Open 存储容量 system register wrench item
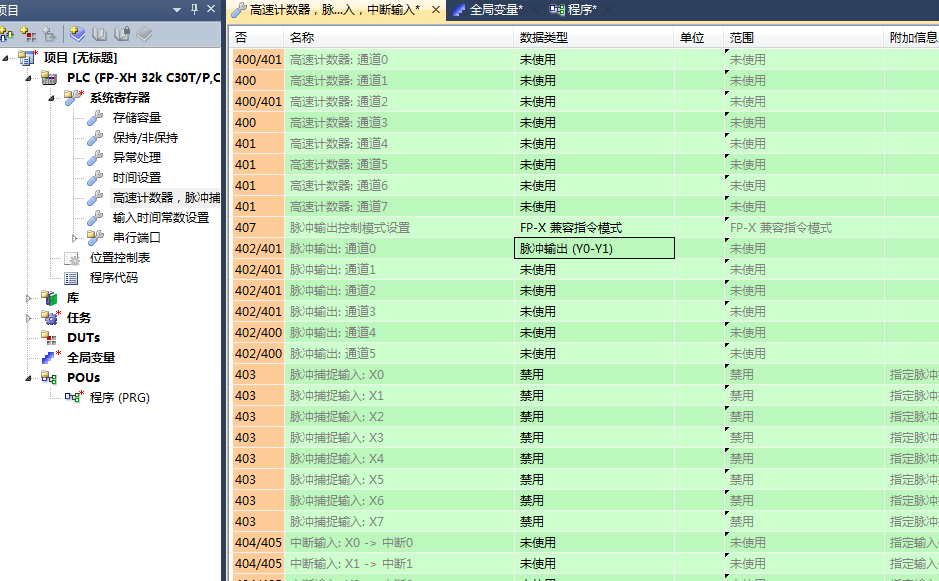This screenshot has height=581, width=939. [137, 118]
